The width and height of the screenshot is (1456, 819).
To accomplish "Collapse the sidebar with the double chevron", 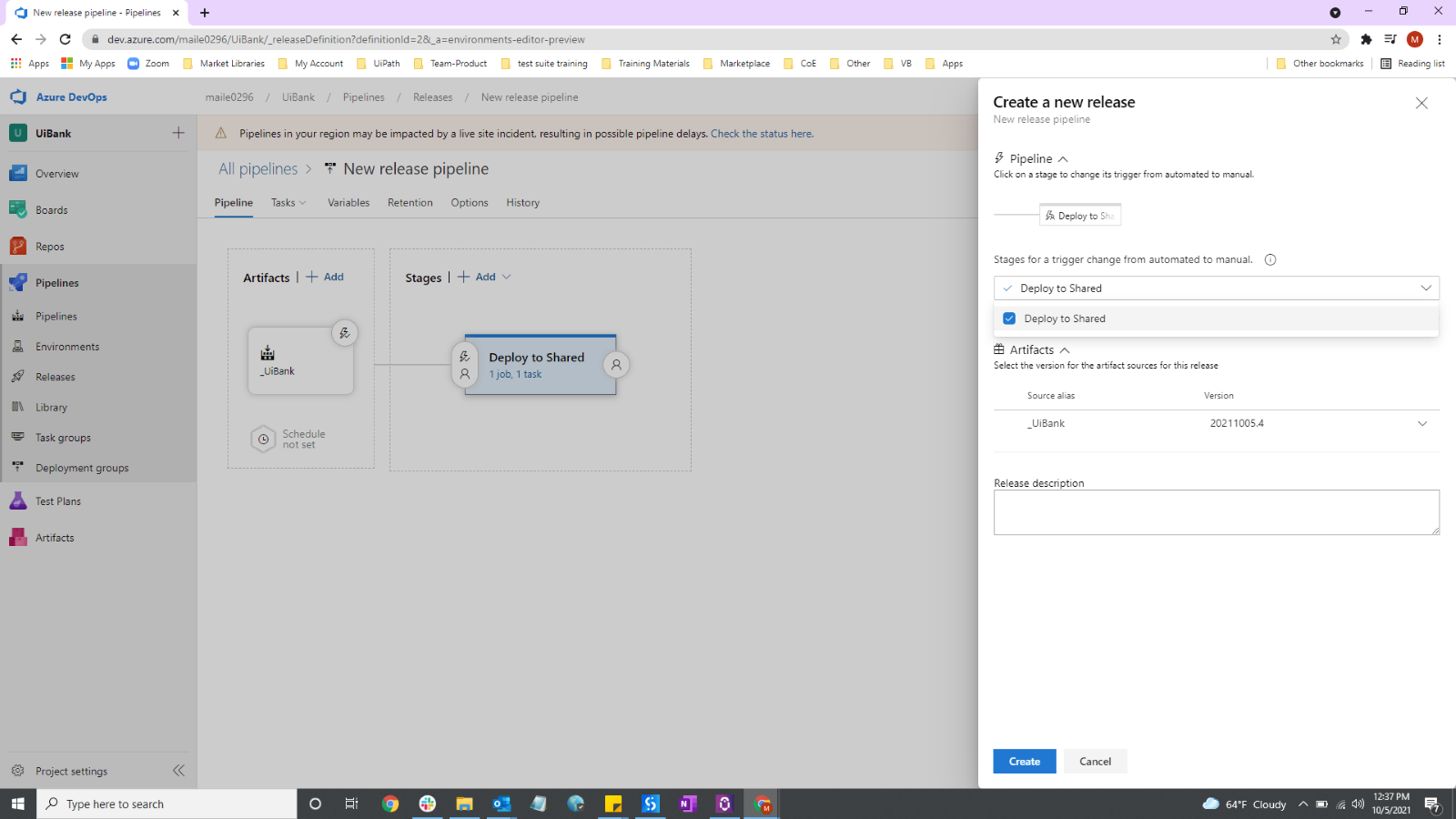I will (178, 771).
